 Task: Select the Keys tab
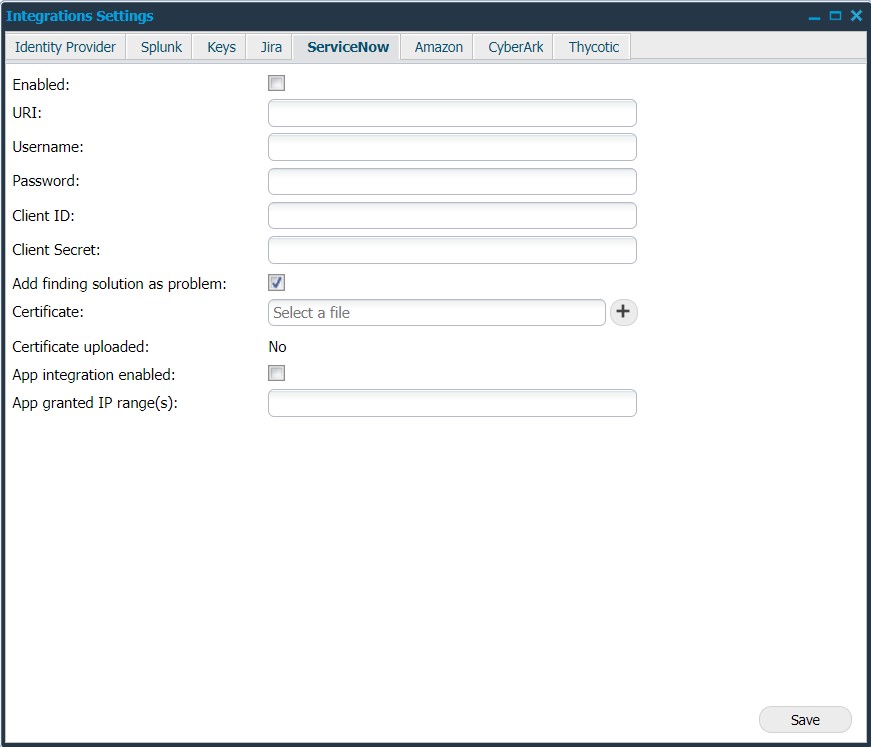[x=219, y=46]
